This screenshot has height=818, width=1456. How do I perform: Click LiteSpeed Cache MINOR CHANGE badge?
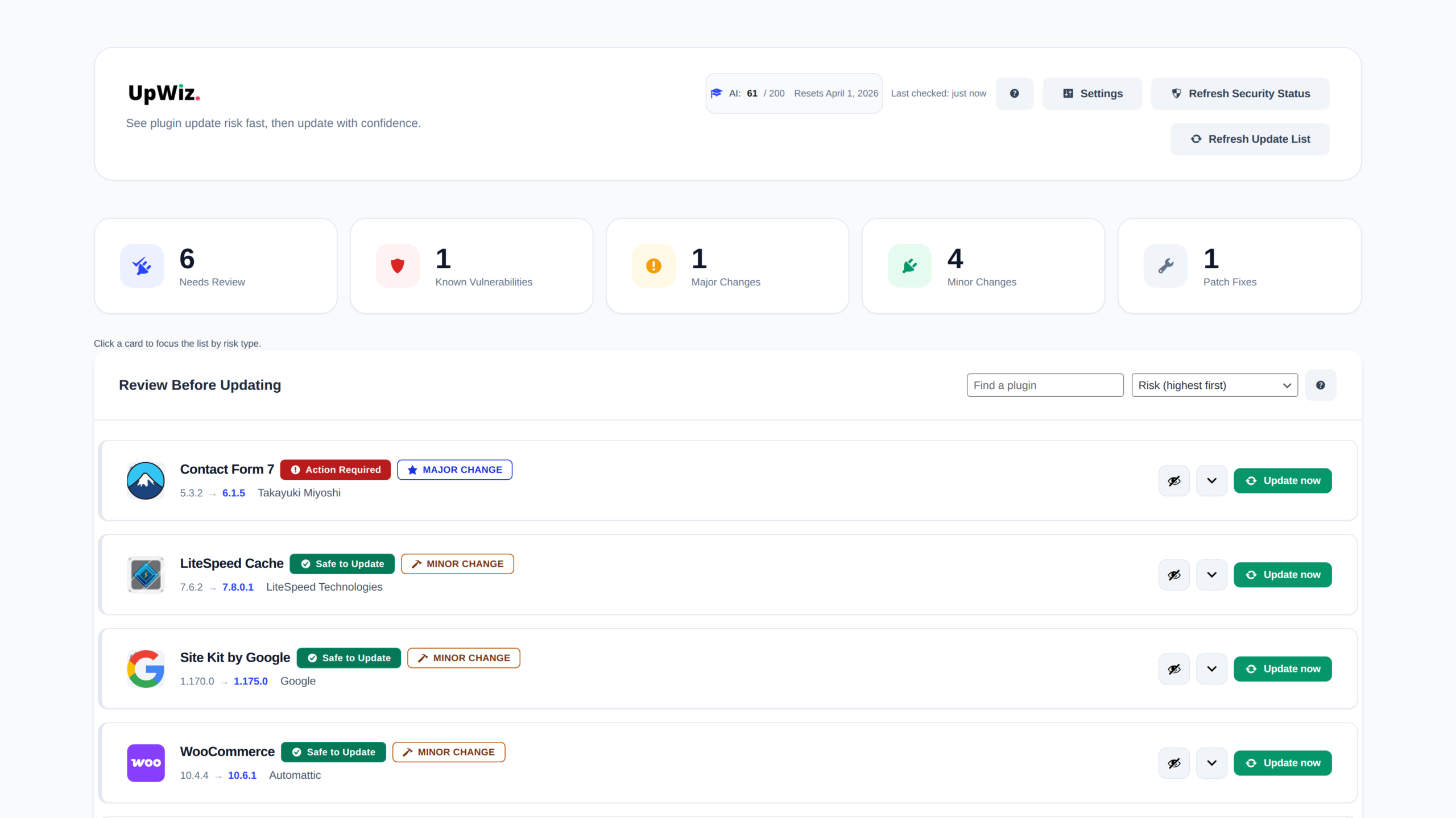tap(457, 564)
